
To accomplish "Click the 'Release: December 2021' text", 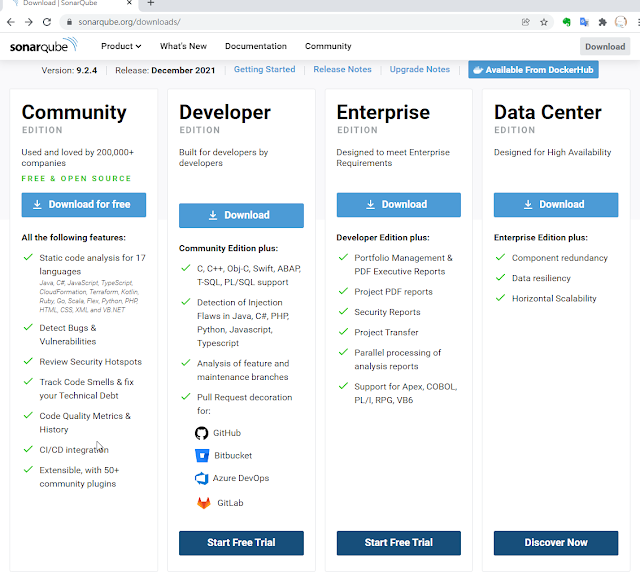I will pyautogui.click(x=165, y=70).
